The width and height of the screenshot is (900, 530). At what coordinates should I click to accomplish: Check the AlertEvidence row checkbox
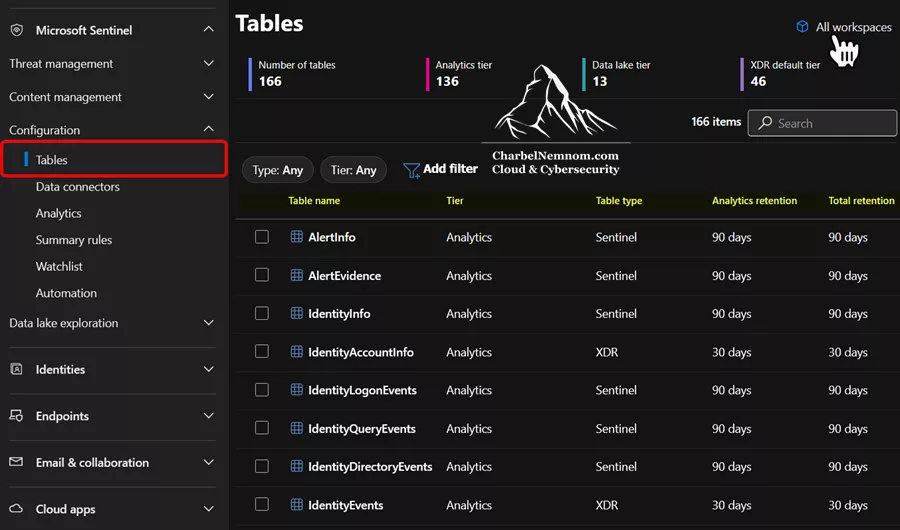(x=262, y=275)
